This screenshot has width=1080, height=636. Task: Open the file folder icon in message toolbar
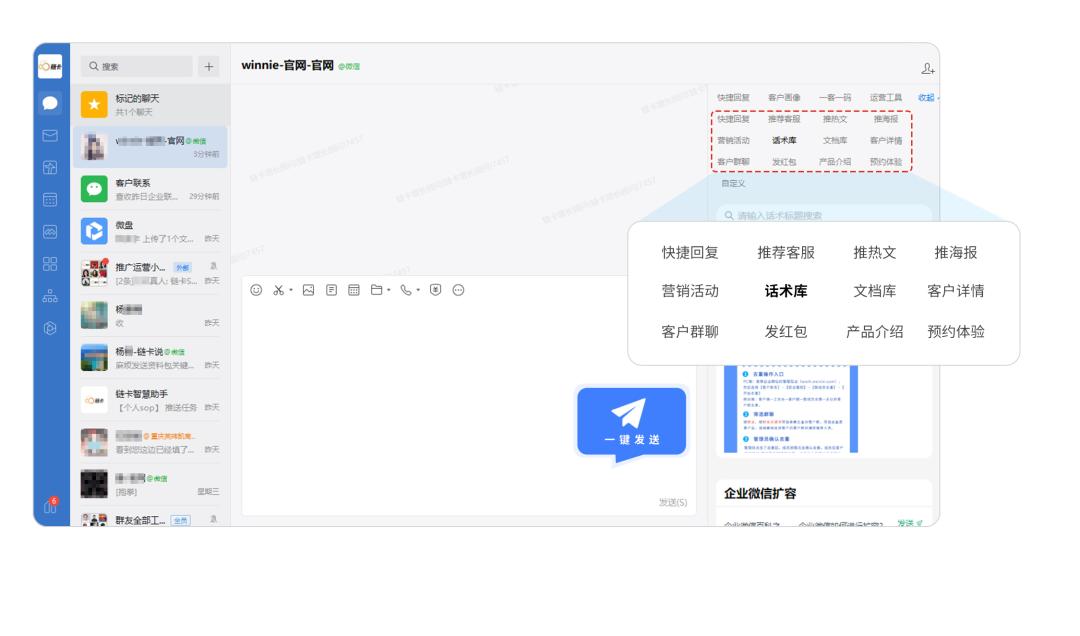coord(378,289)
